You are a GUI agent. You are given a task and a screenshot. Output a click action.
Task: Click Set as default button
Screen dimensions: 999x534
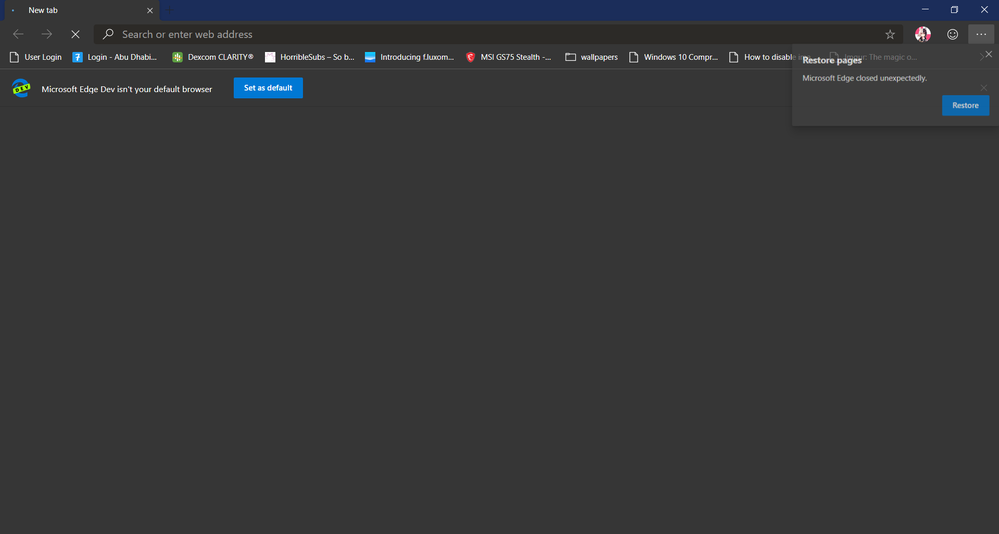[x=268, y=88]
